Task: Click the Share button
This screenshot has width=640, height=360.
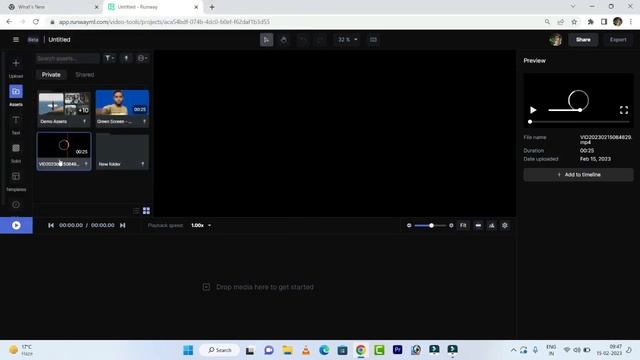Action: coord(583,40)
